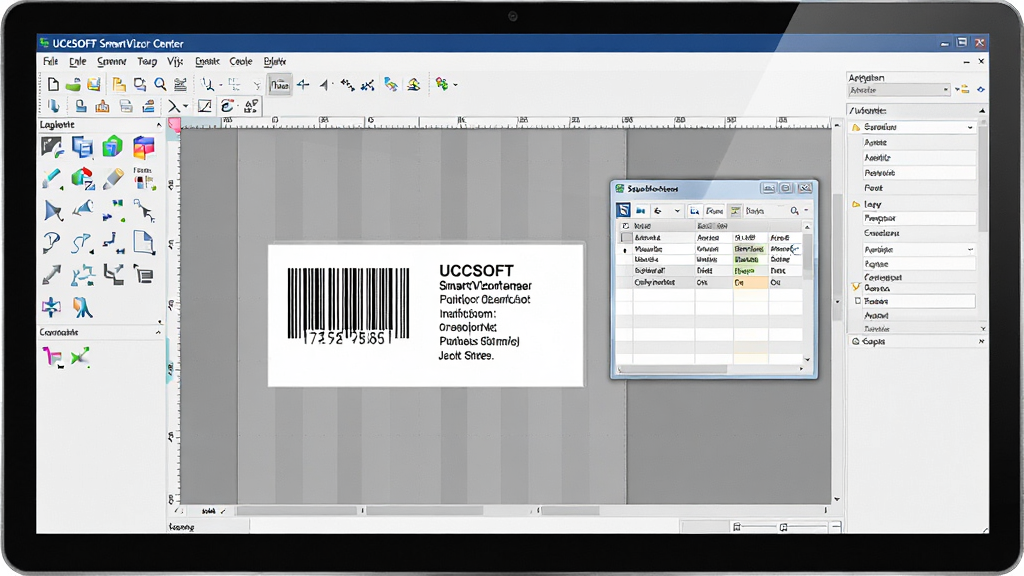Image resolution: width=1024 pixels, height=576 pixels.
Task: Select the green crossing-arrows tool in the lower palette
Action: (80, 357)
